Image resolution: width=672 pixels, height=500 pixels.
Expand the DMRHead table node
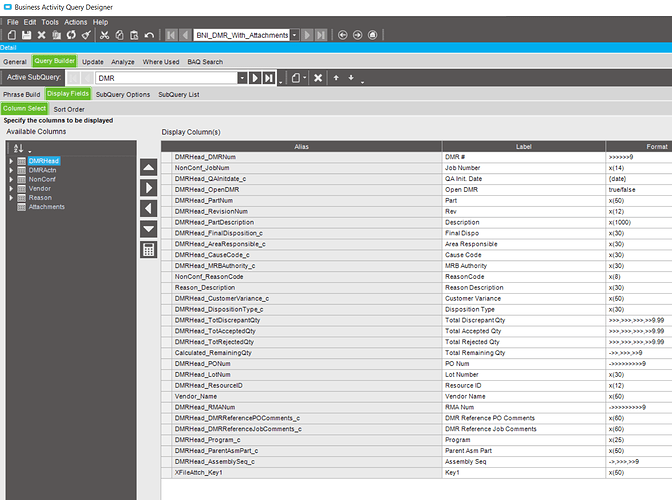coord(12,161)
